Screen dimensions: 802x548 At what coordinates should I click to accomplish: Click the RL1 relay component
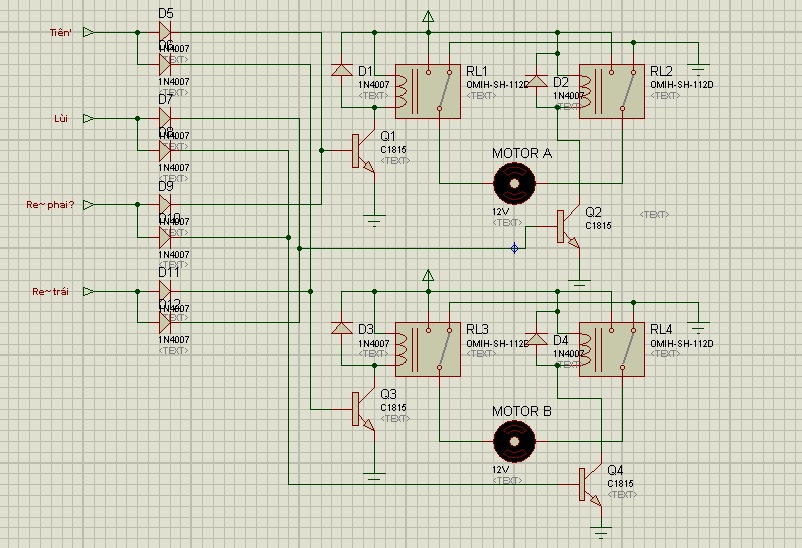[428, 92]
